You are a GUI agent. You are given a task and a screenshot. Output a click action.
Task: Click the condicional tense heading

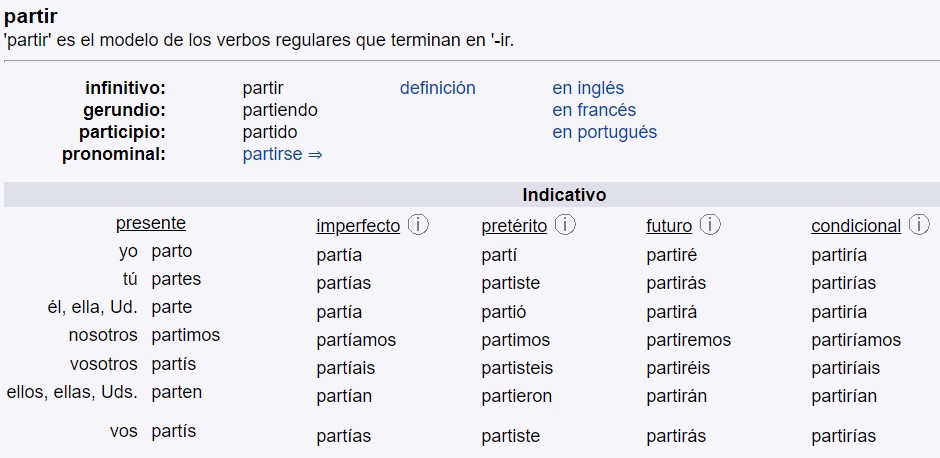(x=855, y=226)
